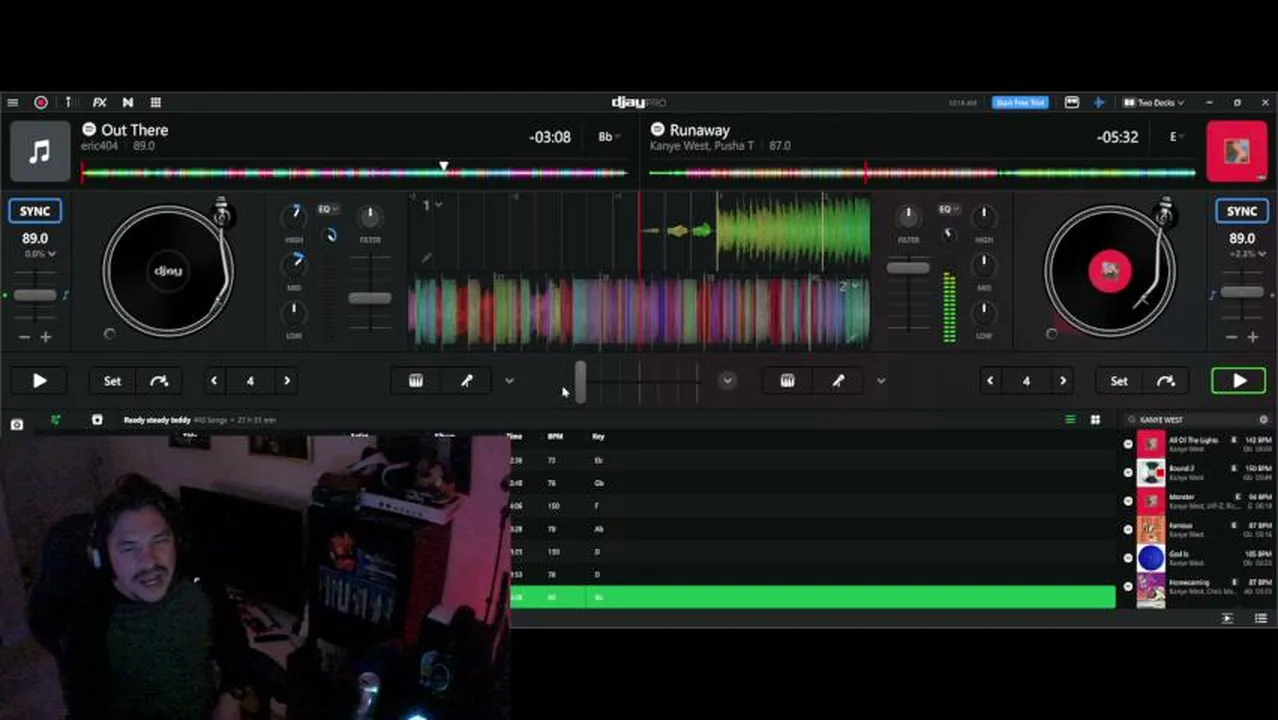The height and width of the screenshot is (720, 1278).
Task: Nudge left deck tempo down with minus
Action: pyautogui.click(x=25, y=338)
